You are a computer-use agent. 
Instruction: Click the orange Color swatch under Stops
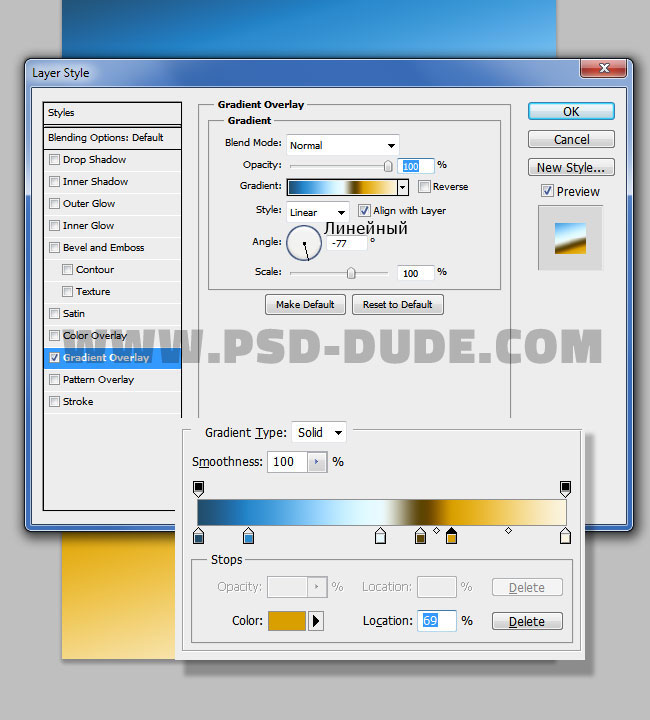tap(286, 621)
